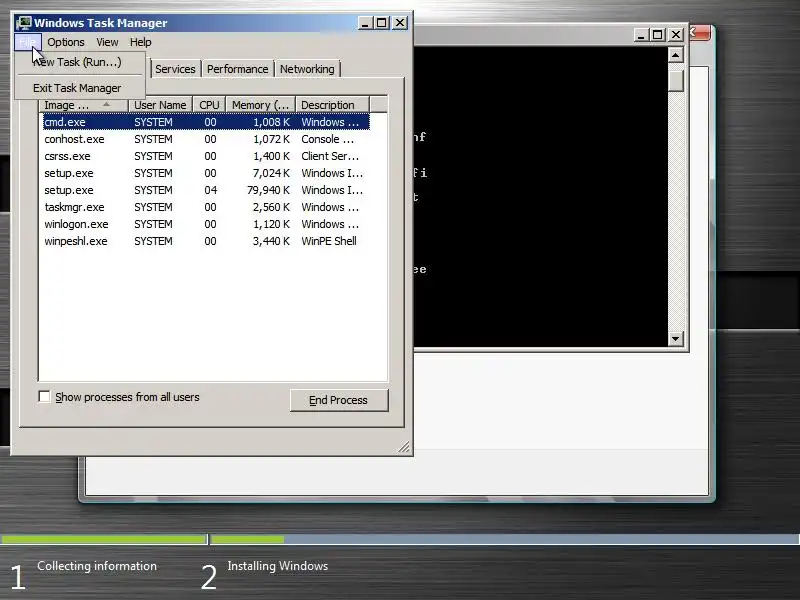Select the taskmgr.exe process row

point(206,207)
